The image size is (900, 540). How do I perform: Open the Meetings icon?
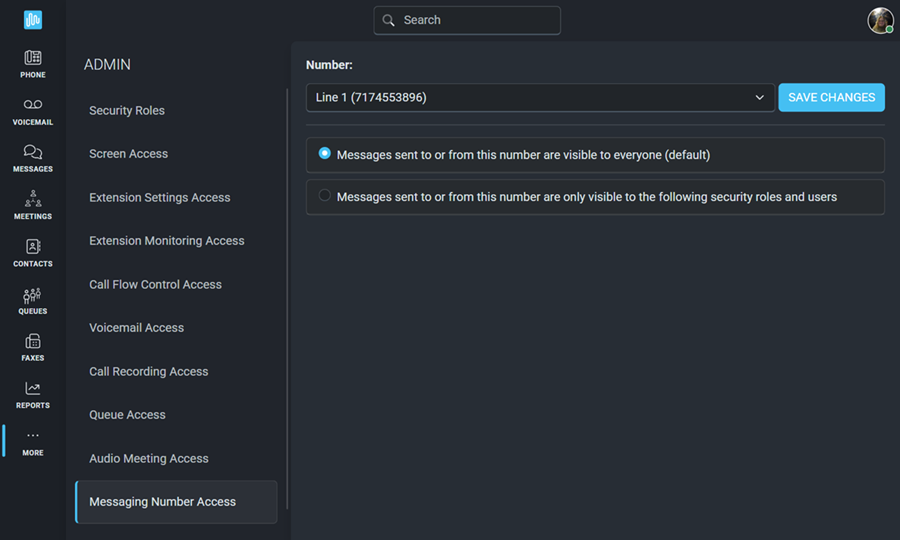coord(33,199)
